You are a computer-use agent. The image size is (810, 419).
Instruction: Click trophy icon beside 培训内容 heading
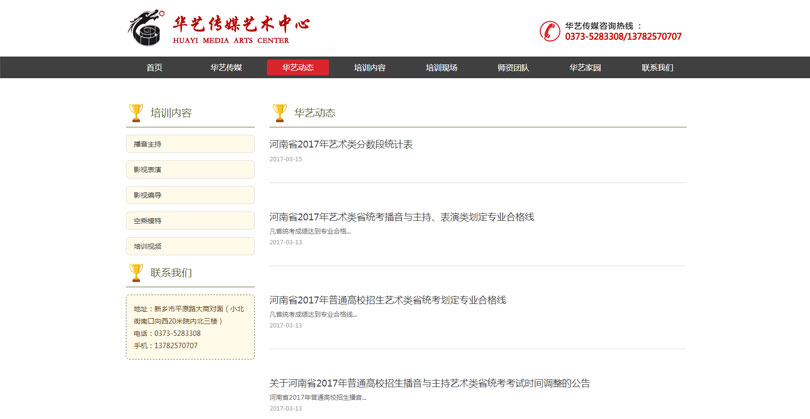coord(136,113)
